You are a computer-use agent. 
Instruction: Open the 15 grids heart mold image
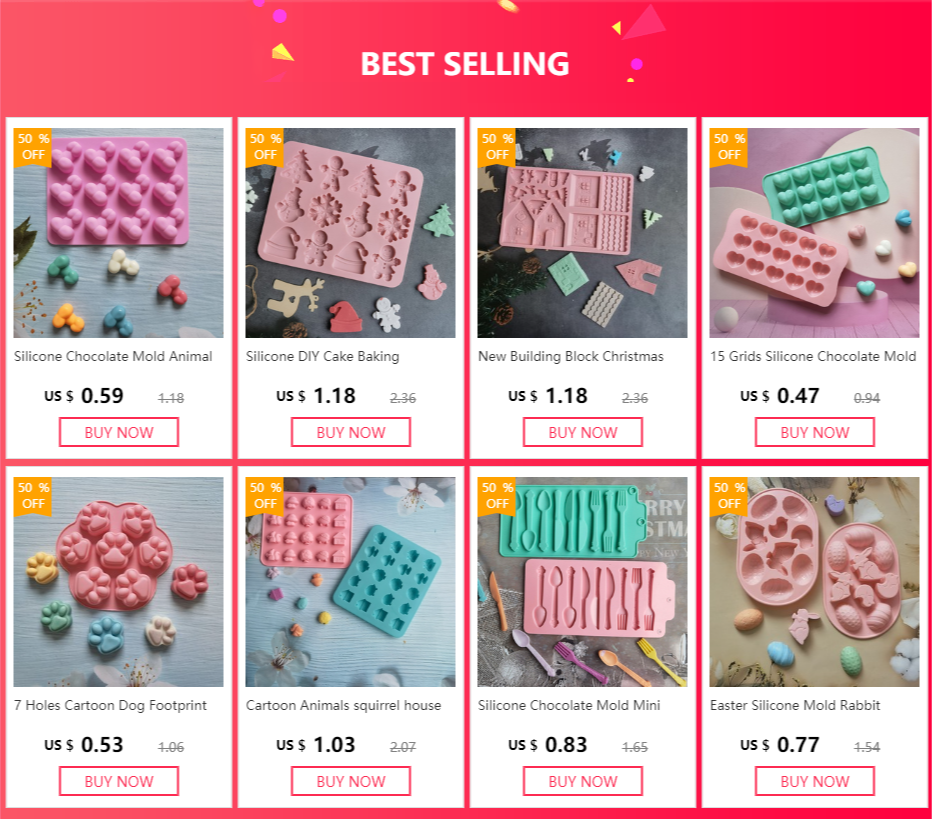coord(814,233)
